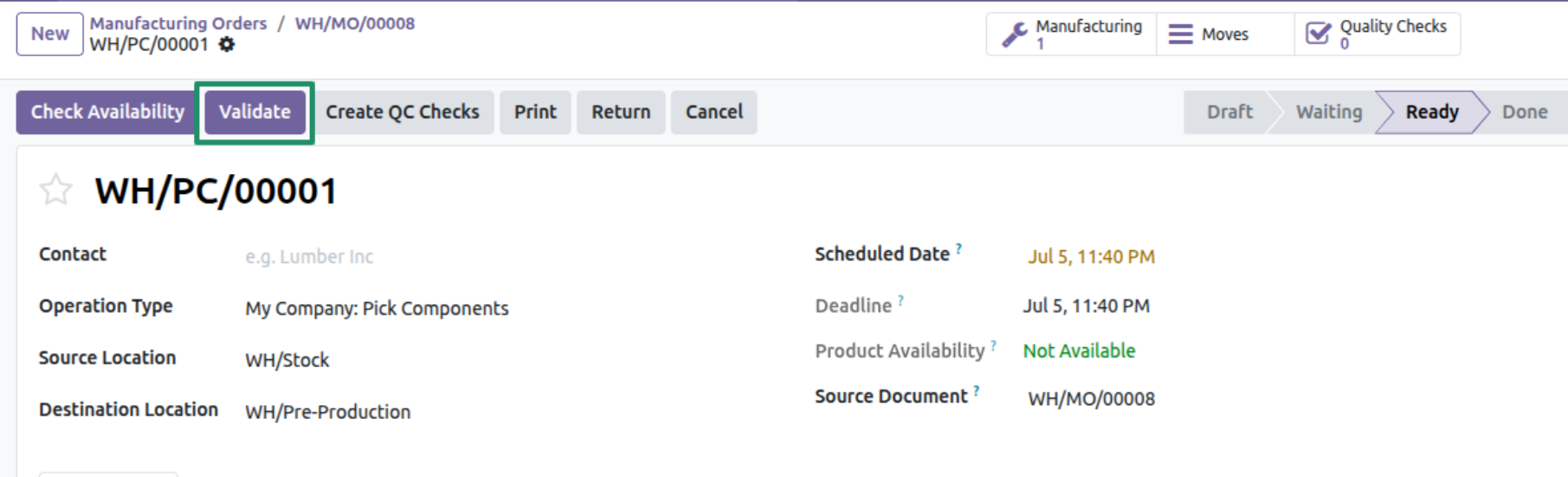Click the Return button
1568x477 pixels.
[621, 113]
